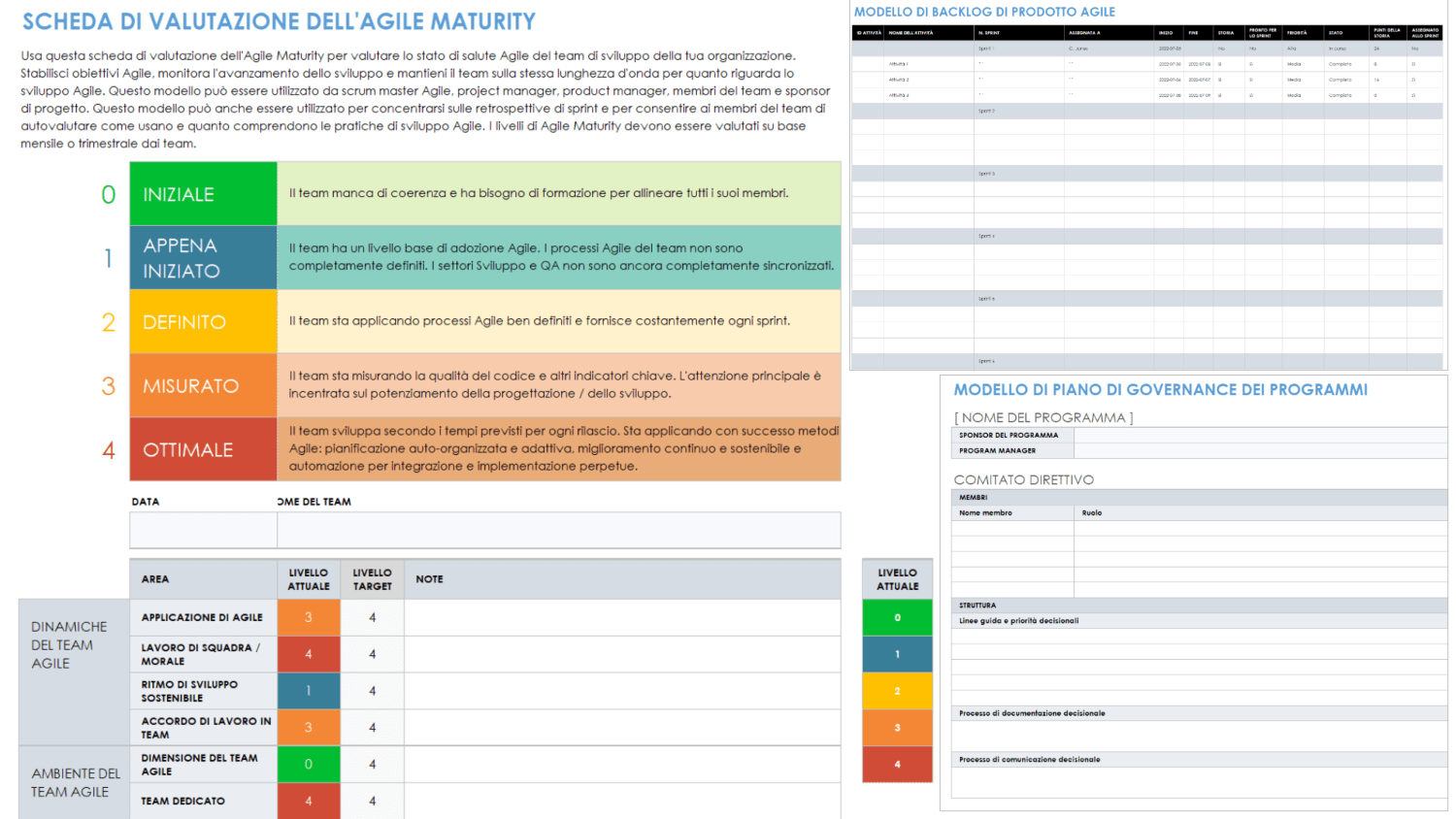Click the orange 3 legend swatch
Viewport: 1456px width, 819px height.
pyautogui.click(x=898, y=728)
